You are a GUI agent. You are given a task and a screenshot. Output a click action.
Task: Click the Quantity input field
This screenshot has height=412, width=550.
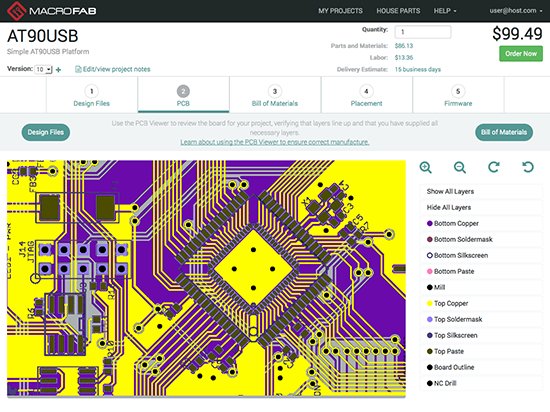(423, 32)
